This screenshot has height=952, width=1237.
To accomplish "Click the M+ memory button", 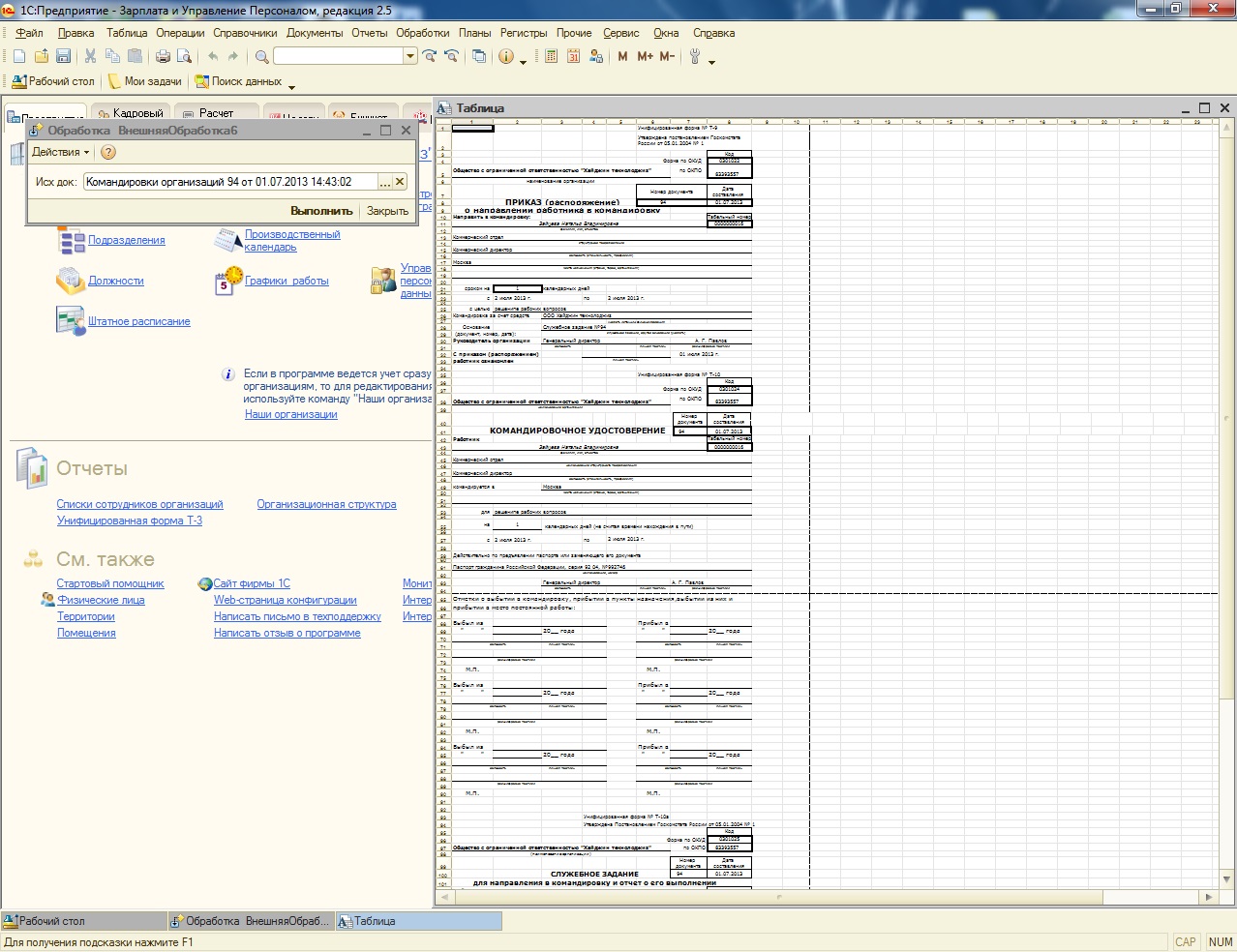I will (x=645, y=56).
